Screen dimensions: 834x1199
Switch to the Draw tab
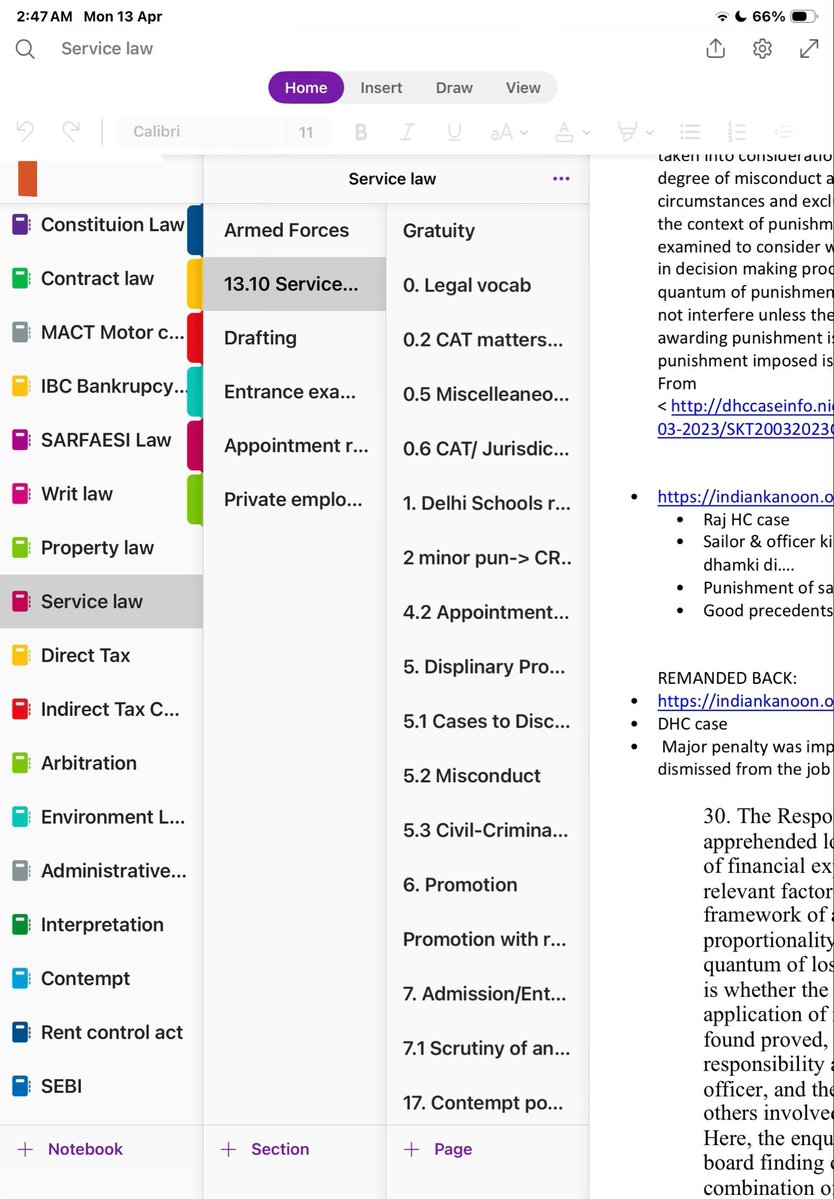pyautogui.click(x=454, y=87)
